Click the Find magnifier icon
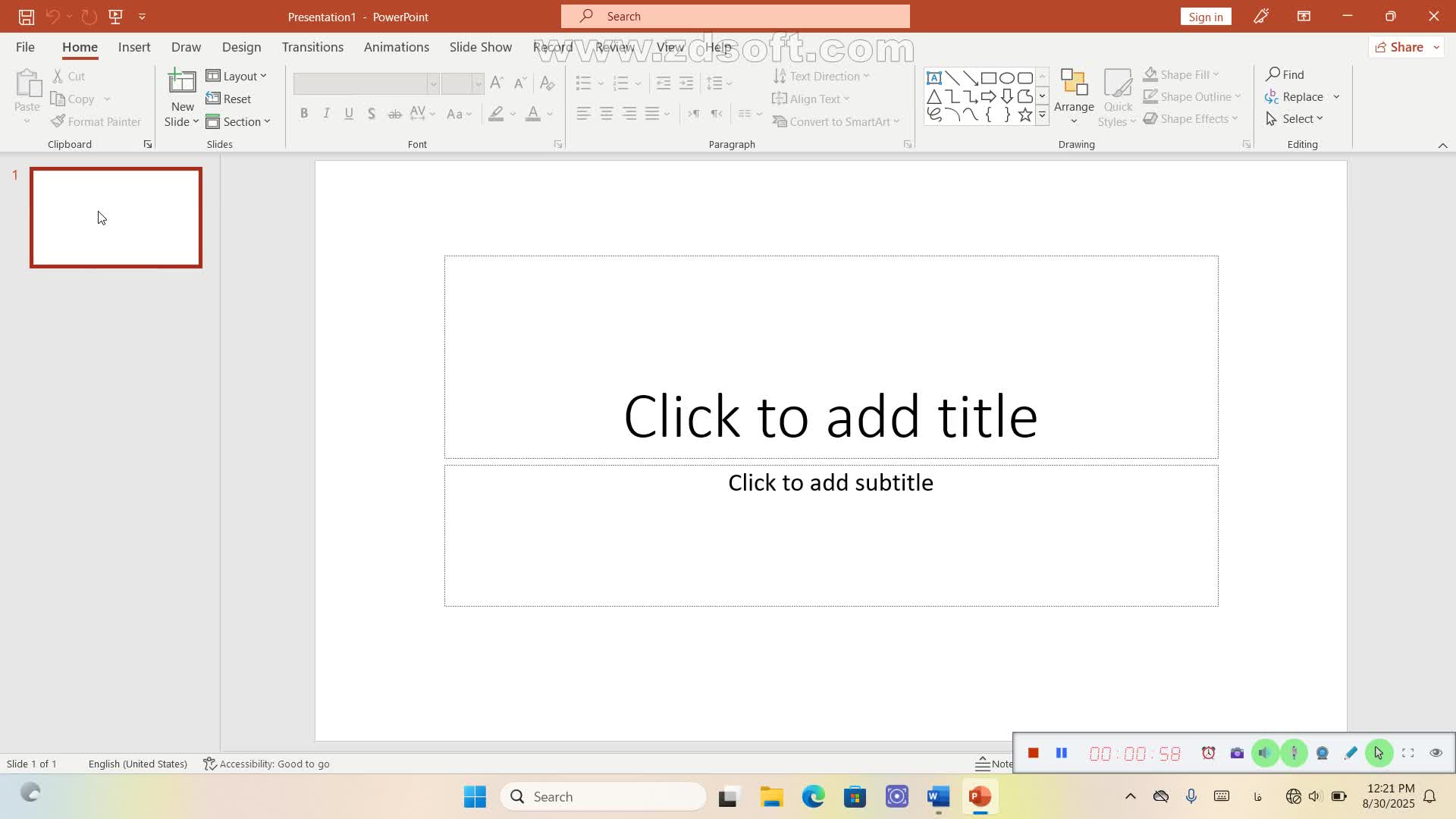 (1273, 74)
